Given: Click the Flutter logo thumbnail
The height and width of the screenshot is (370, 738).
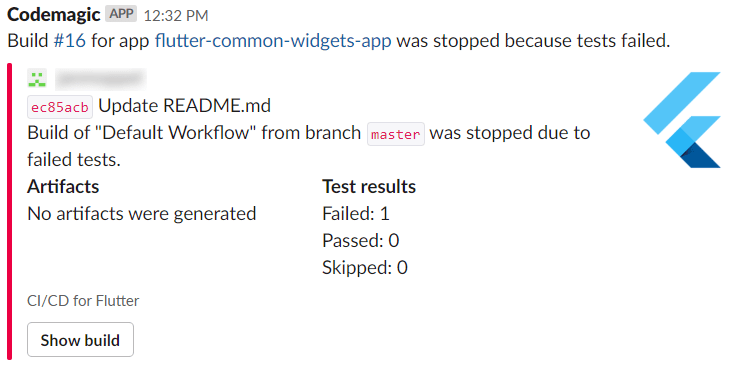Looking at the screenshot, I should [682, 120].
